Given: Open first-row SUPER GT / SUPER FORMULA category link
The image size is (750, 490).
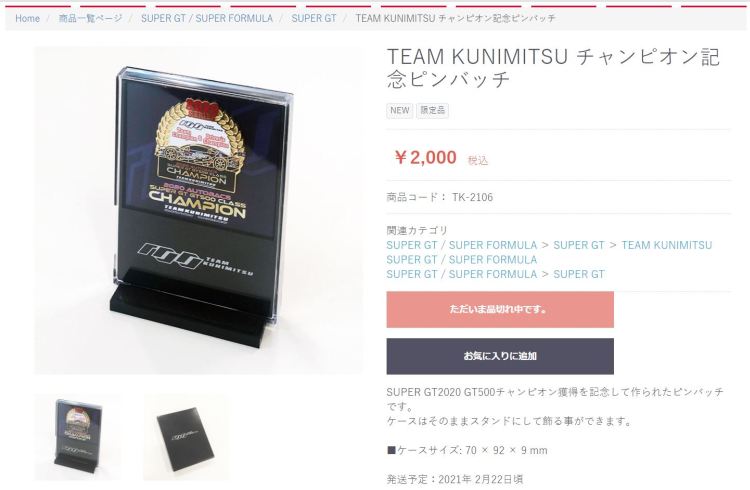Looking at the screenshot, I should tap(462, 245).
